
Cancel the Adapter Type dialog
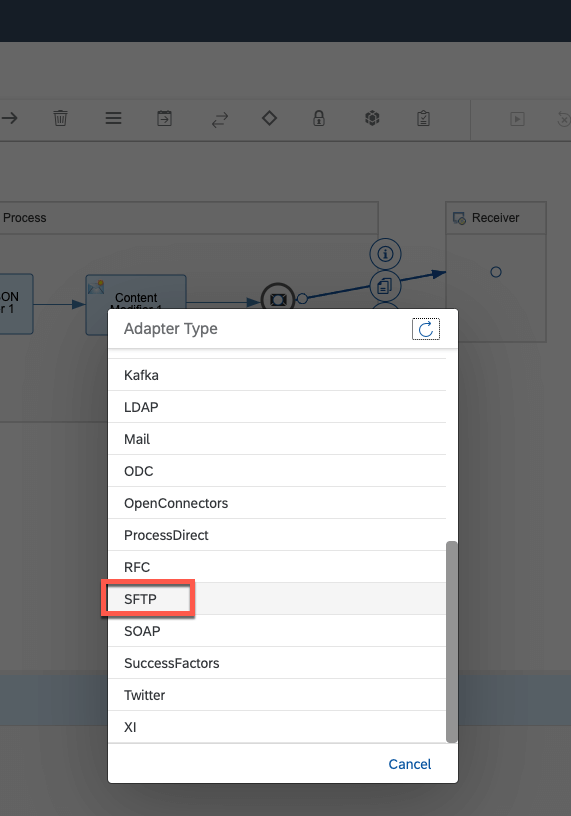point(410,764)
